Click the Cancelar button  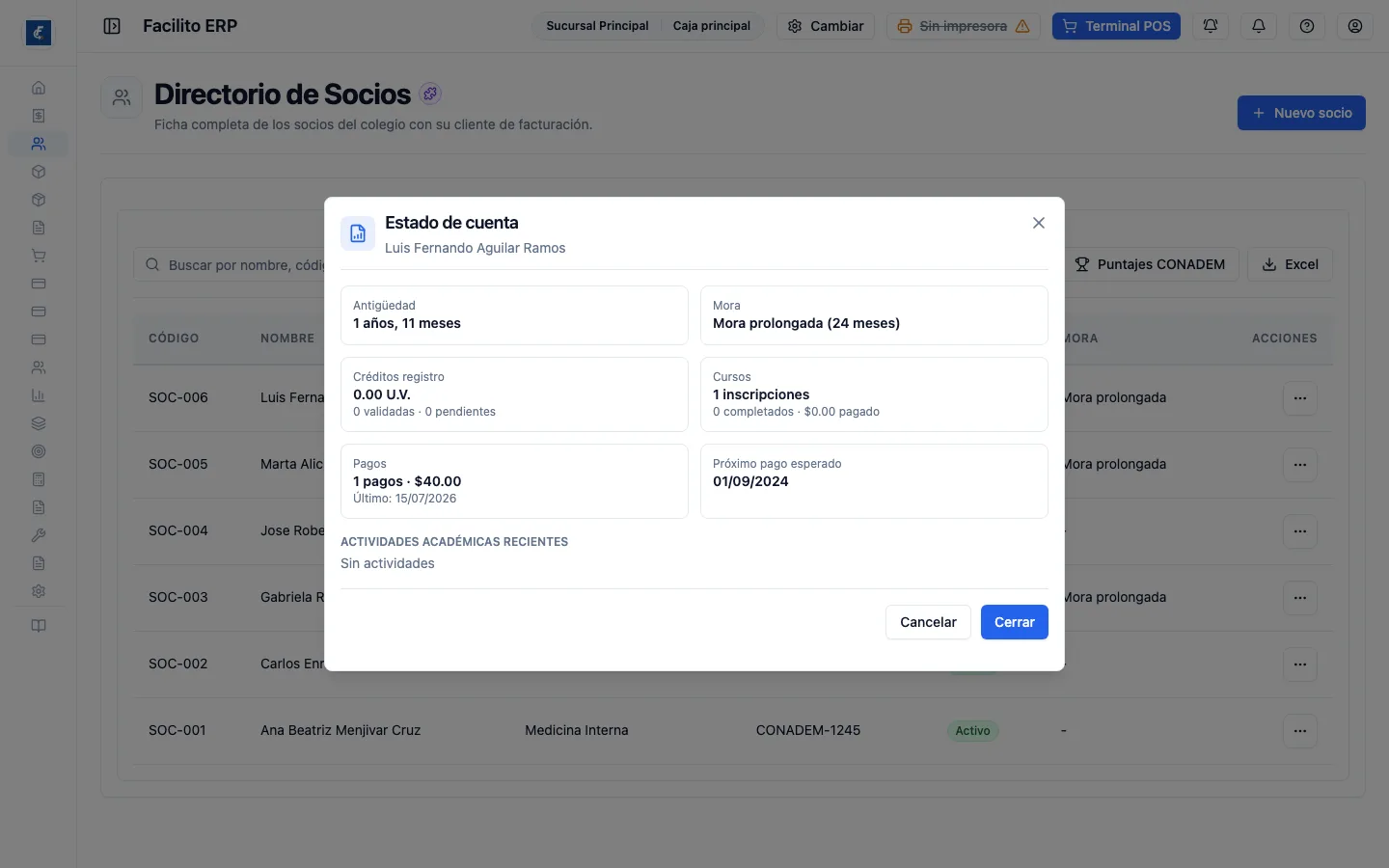[928, 622]
